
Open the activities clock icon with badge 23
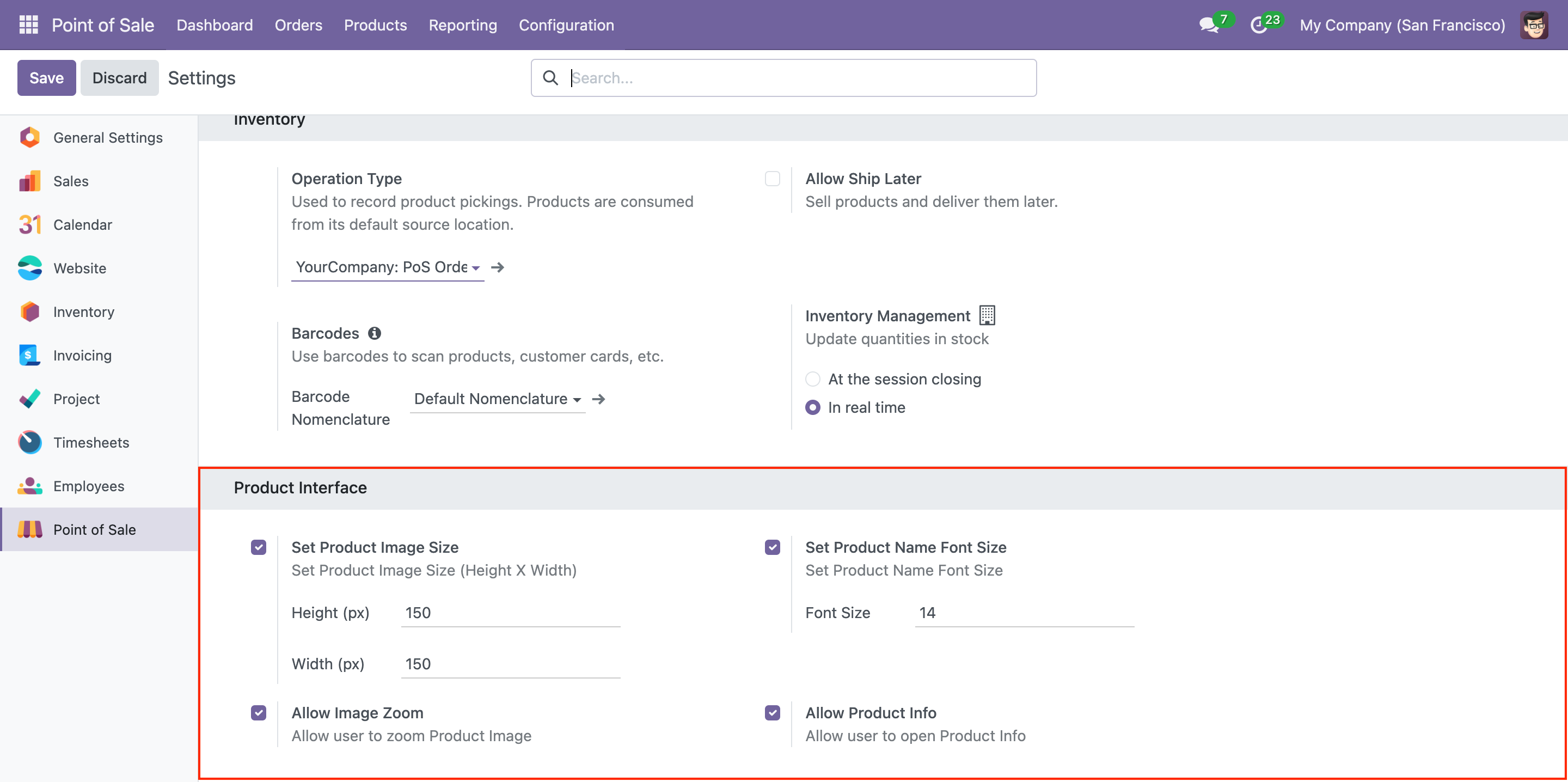point(1258,25)
